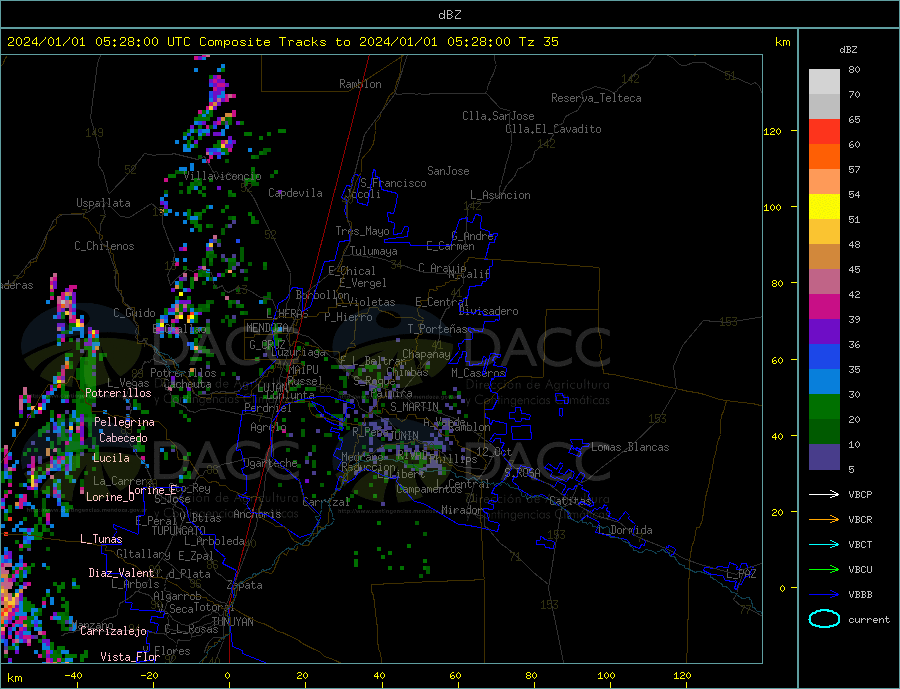Screen dimensions: 900x689
Task: Click the S_Francisco map label
Action: (x=393, y=183)
